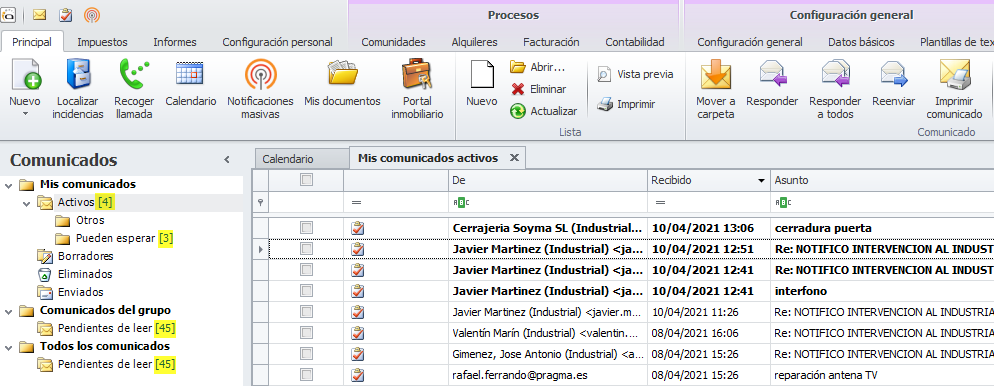Click Abrir in the Lista group
This screenshot has height=386, width=994.
tap(538, 67)
